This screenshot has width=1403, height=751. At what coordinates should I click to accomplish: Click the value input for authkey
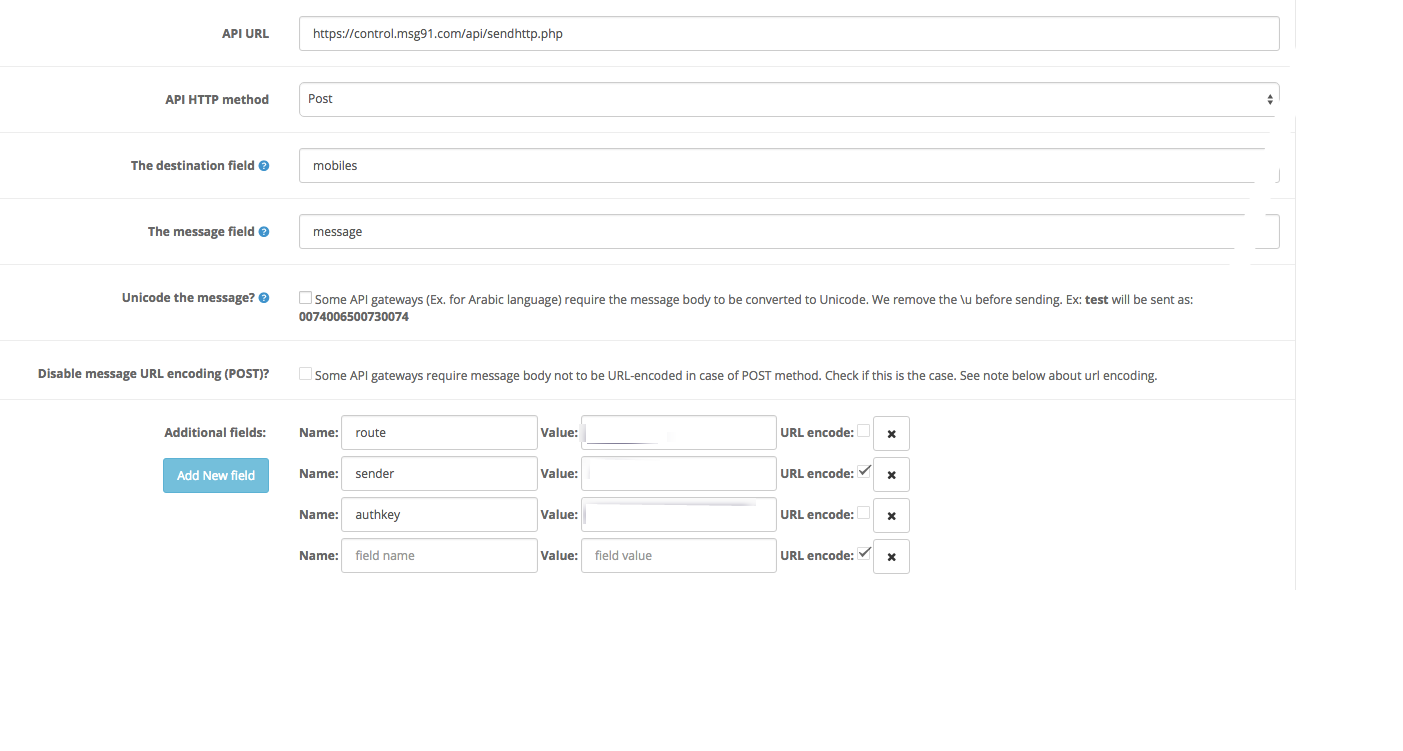click(x=679, y=515)
